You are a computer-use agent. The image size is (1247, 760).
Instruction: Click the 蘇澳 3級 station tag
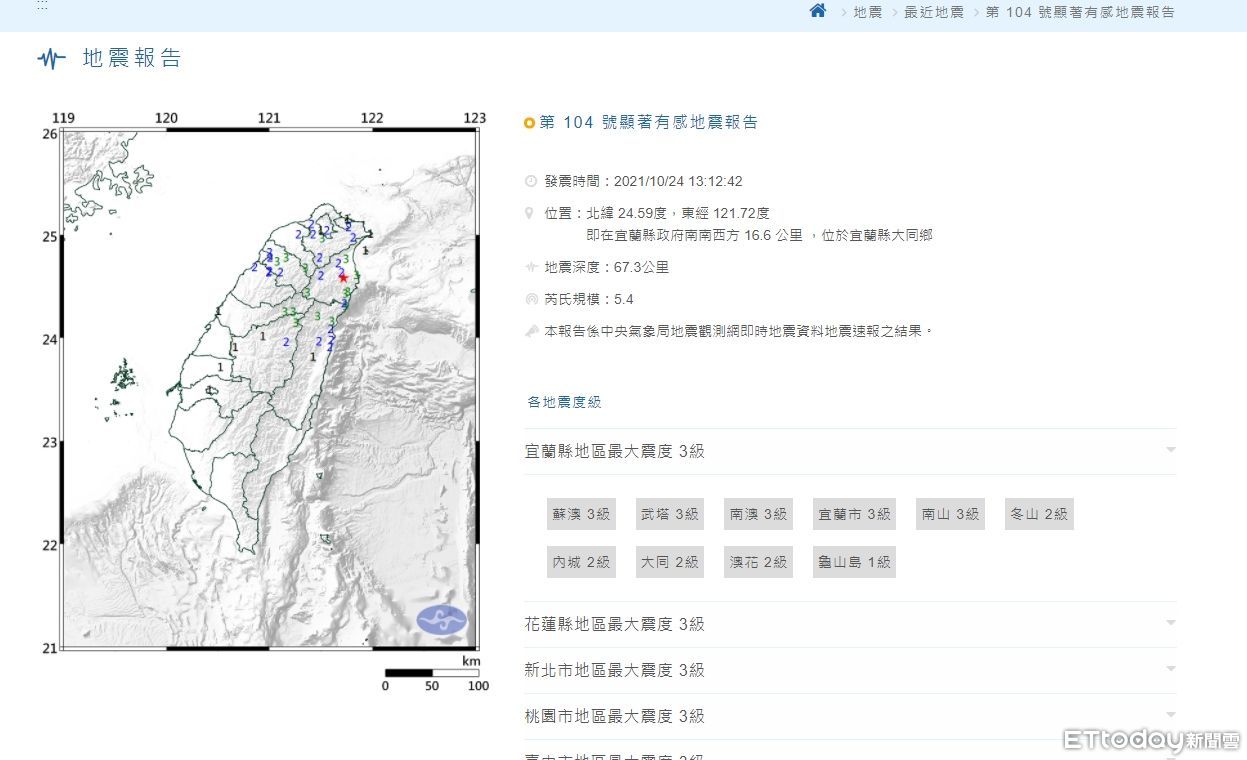pos(581,514)
